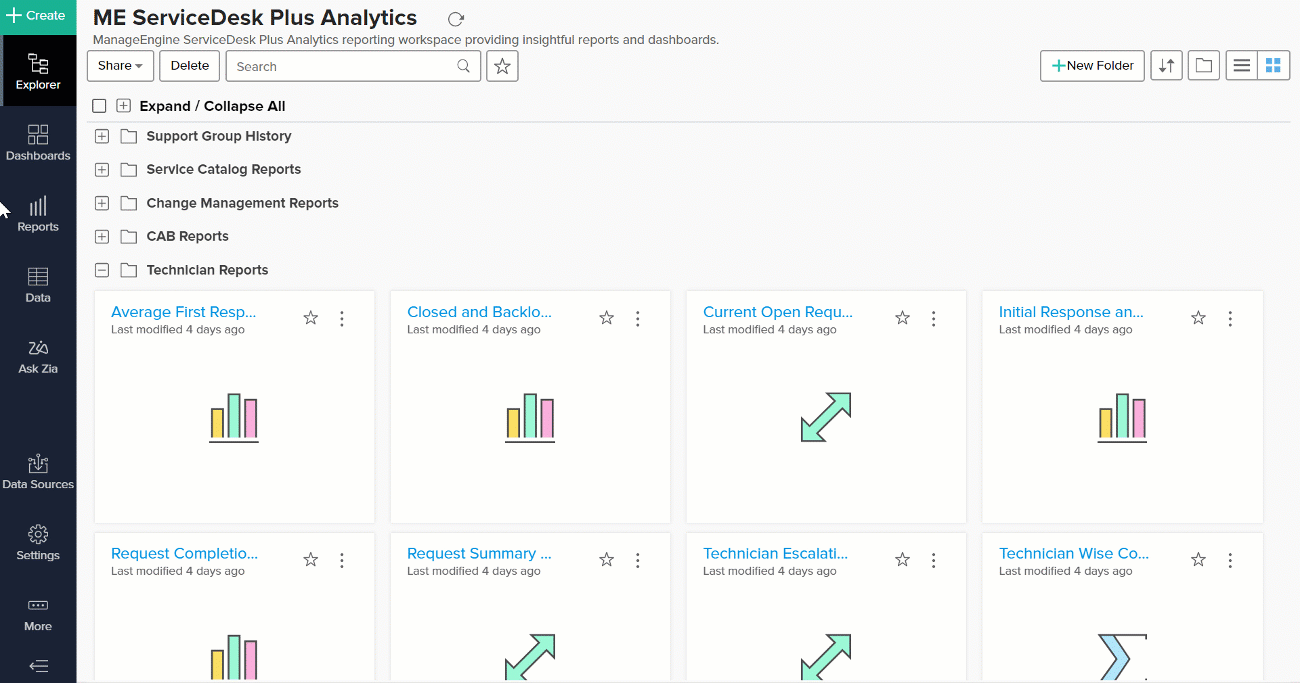This screenshot has width=1300, height=683.
Task: Click the New Folder button
Action: coord(1092,66)
